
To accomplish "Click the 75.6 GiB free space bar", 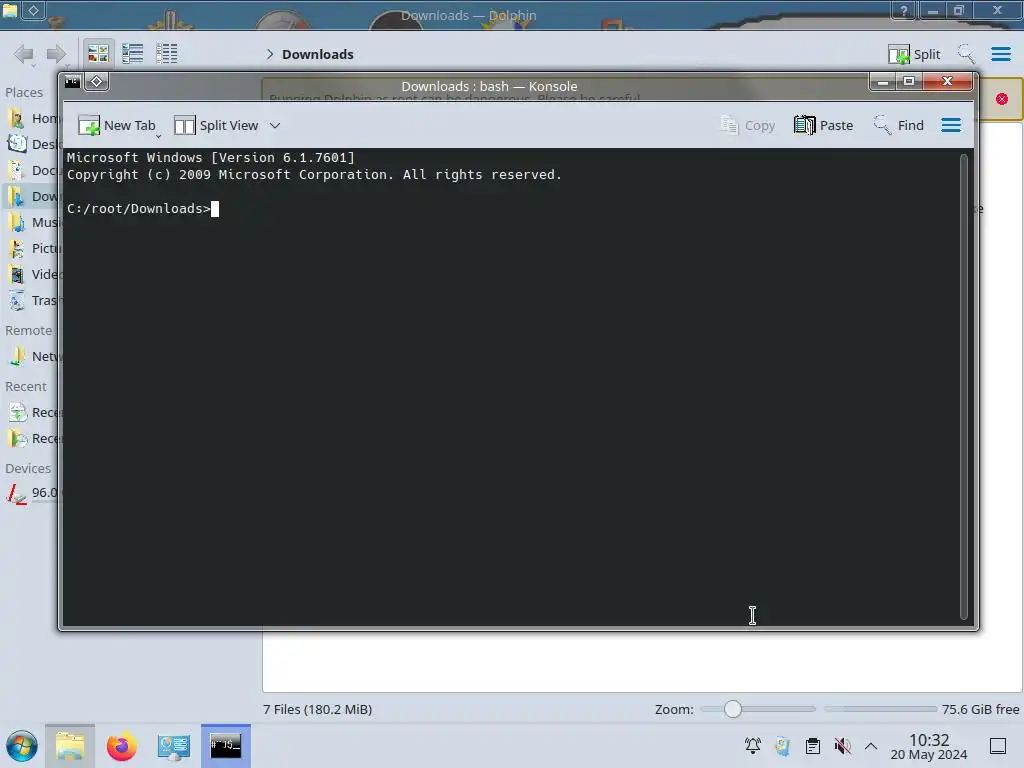I will tap(880, 709).
